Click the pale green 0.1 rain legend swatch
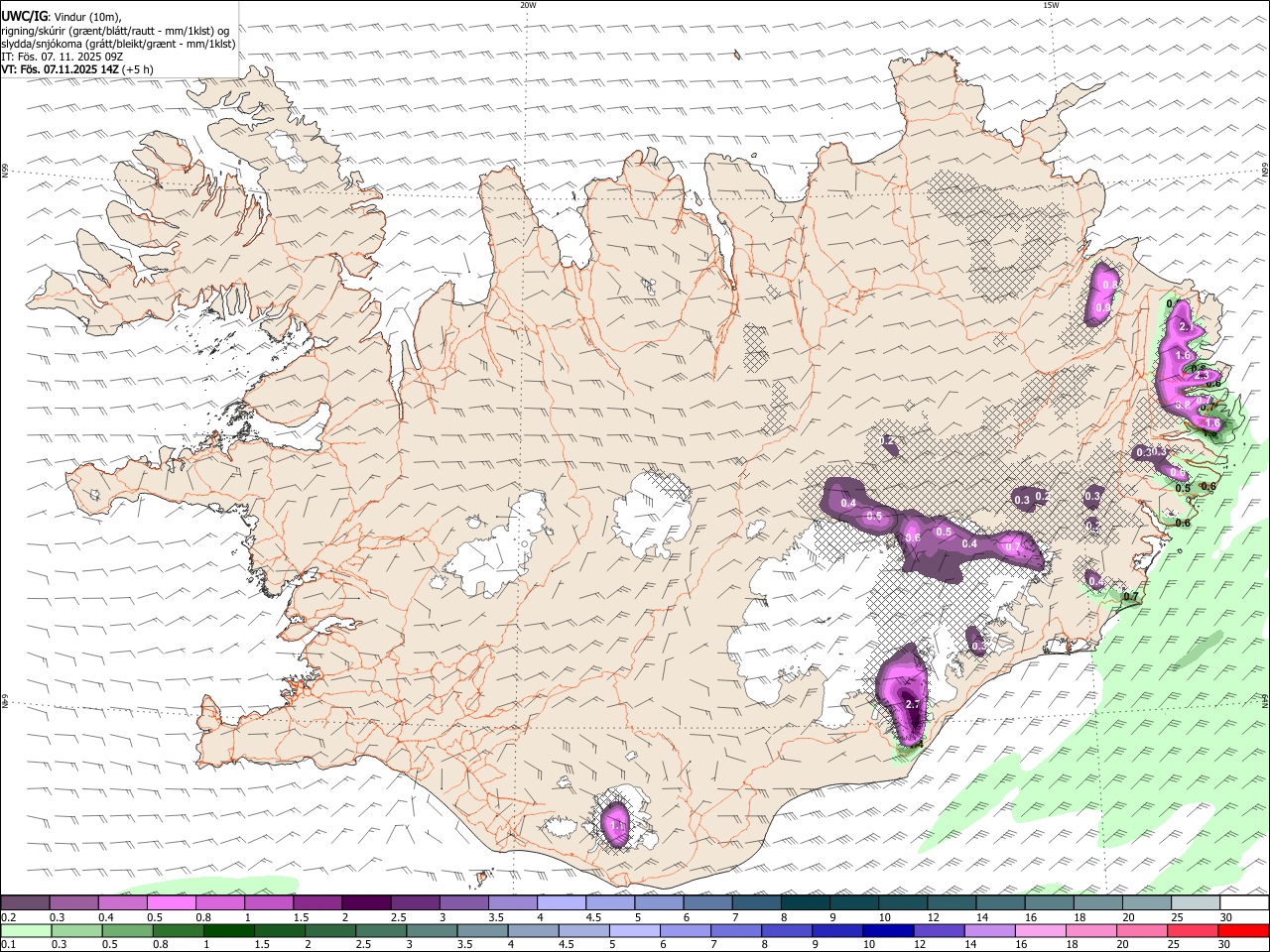1270x952 pixels. pyautogui.click(x=27, y=930)
